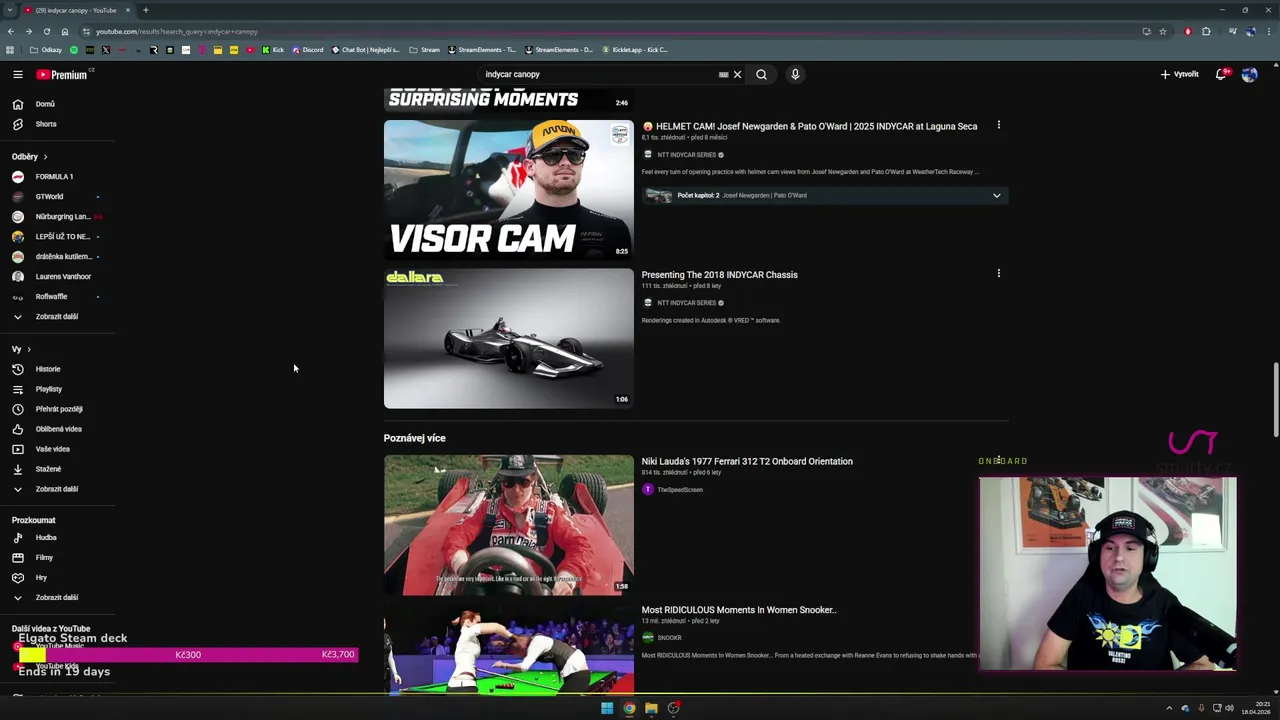Open the browser home button
Viewport: 1280px width, 720px height.
coord(65,32)
